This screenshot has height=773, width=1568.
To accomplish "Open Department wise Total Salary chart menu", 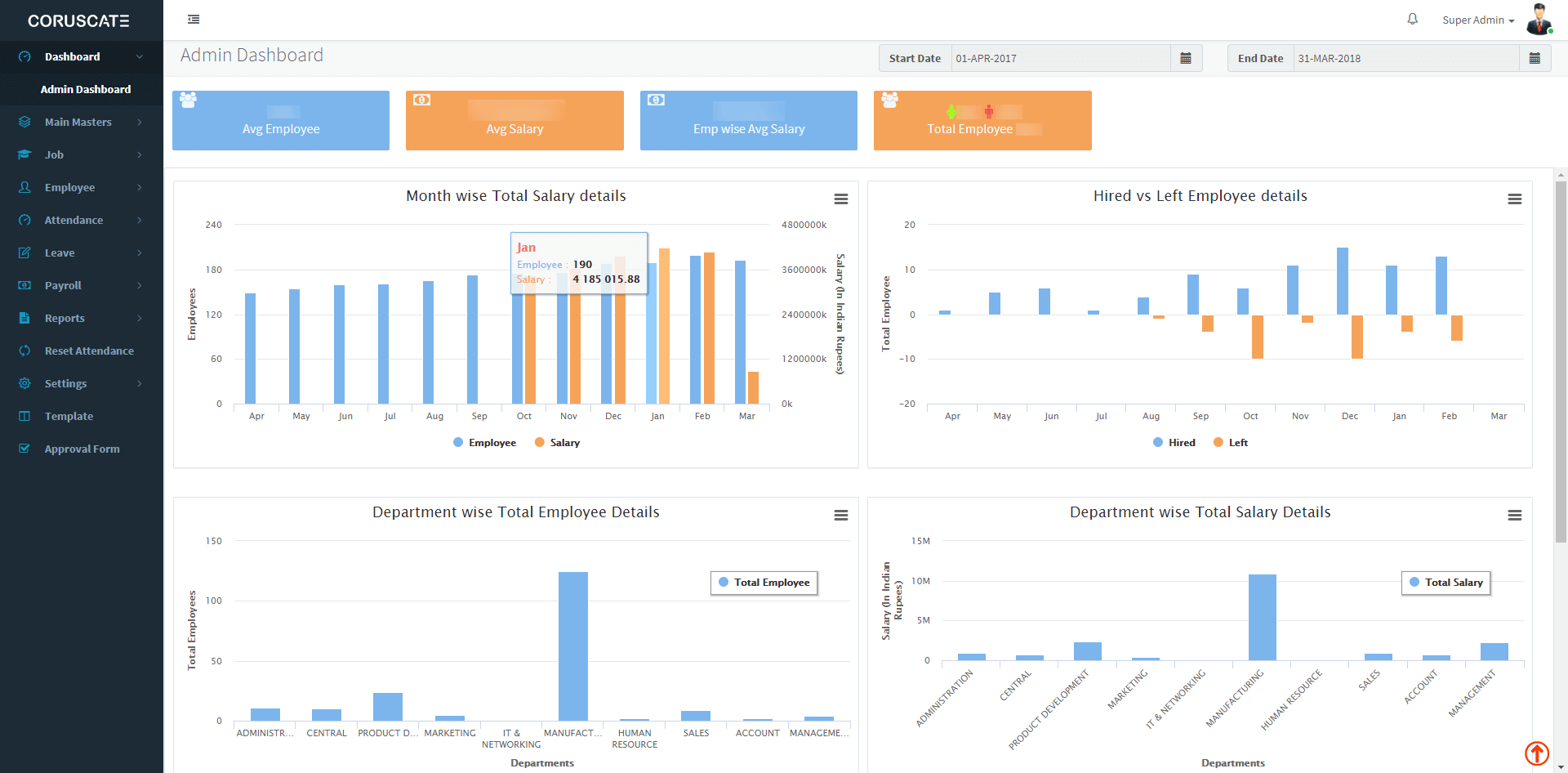I will coord(1514,516).
